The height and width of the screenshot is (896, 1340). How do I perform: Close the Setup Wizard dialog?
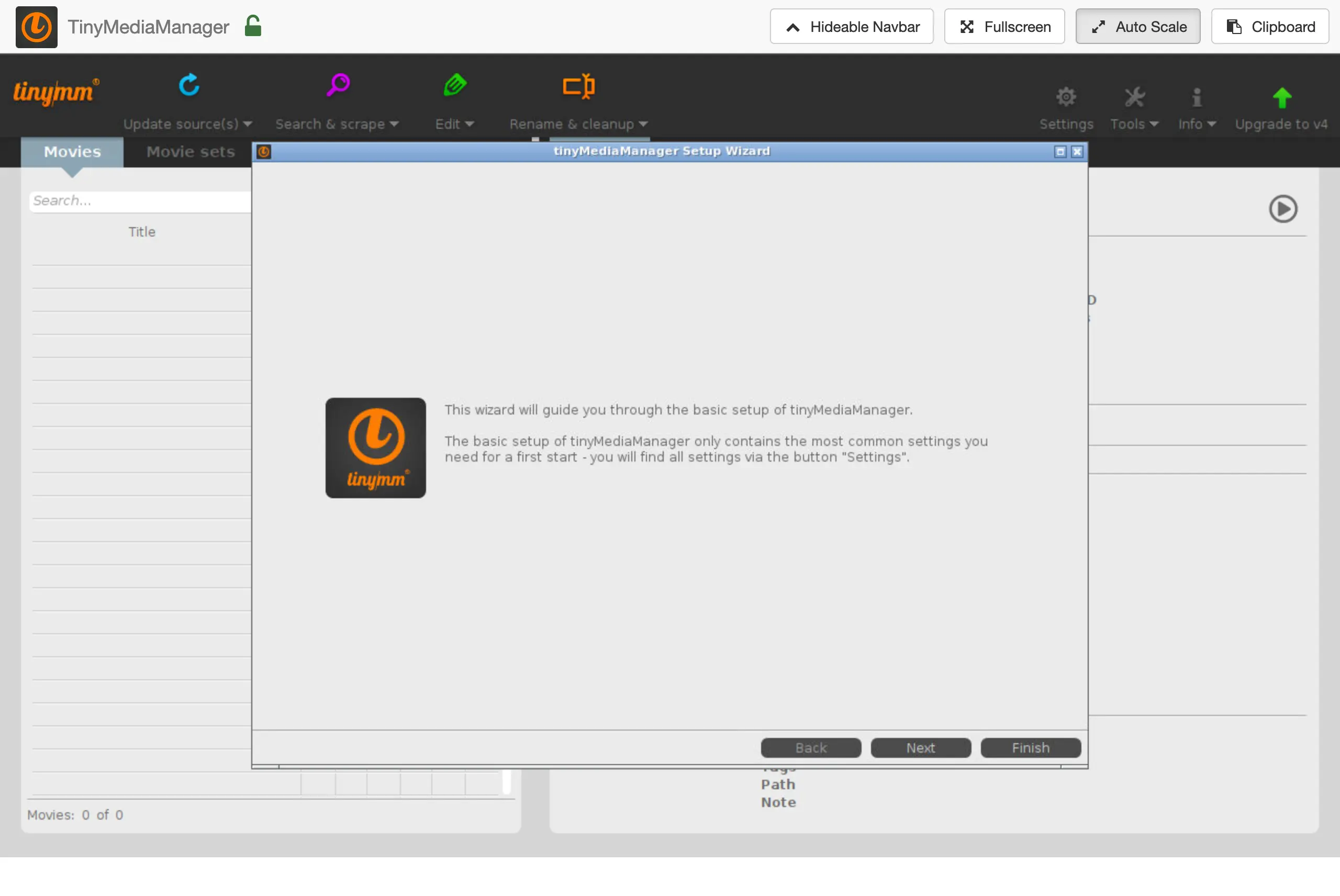point(1077,151)
